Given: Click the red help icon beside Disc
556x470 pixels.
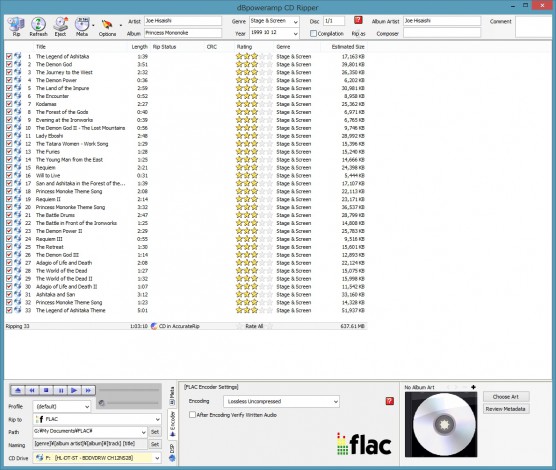Looking at the screenshot, I should (x=358, y=20).
